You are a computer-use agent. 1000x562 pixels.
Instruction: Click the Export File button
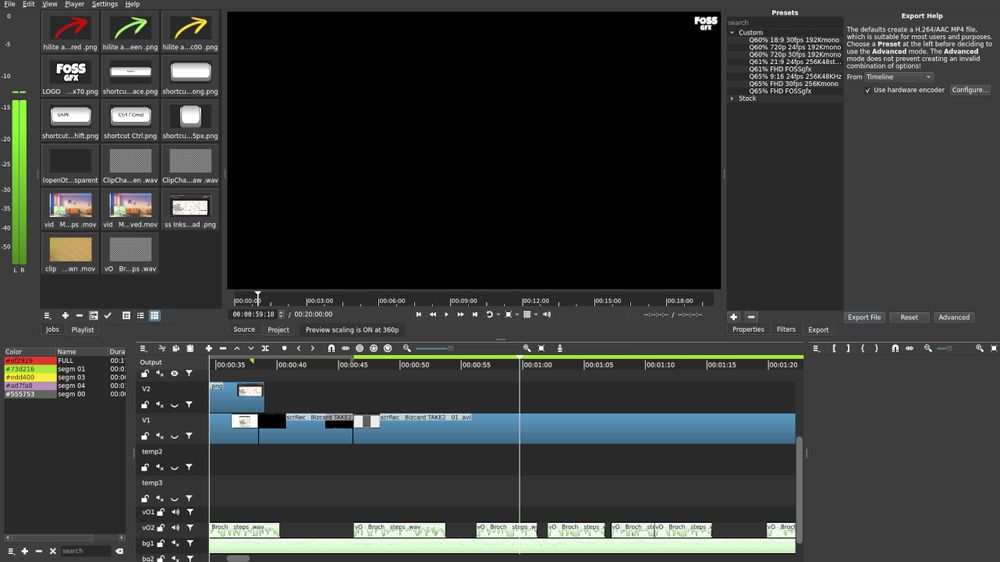(864, 317)
